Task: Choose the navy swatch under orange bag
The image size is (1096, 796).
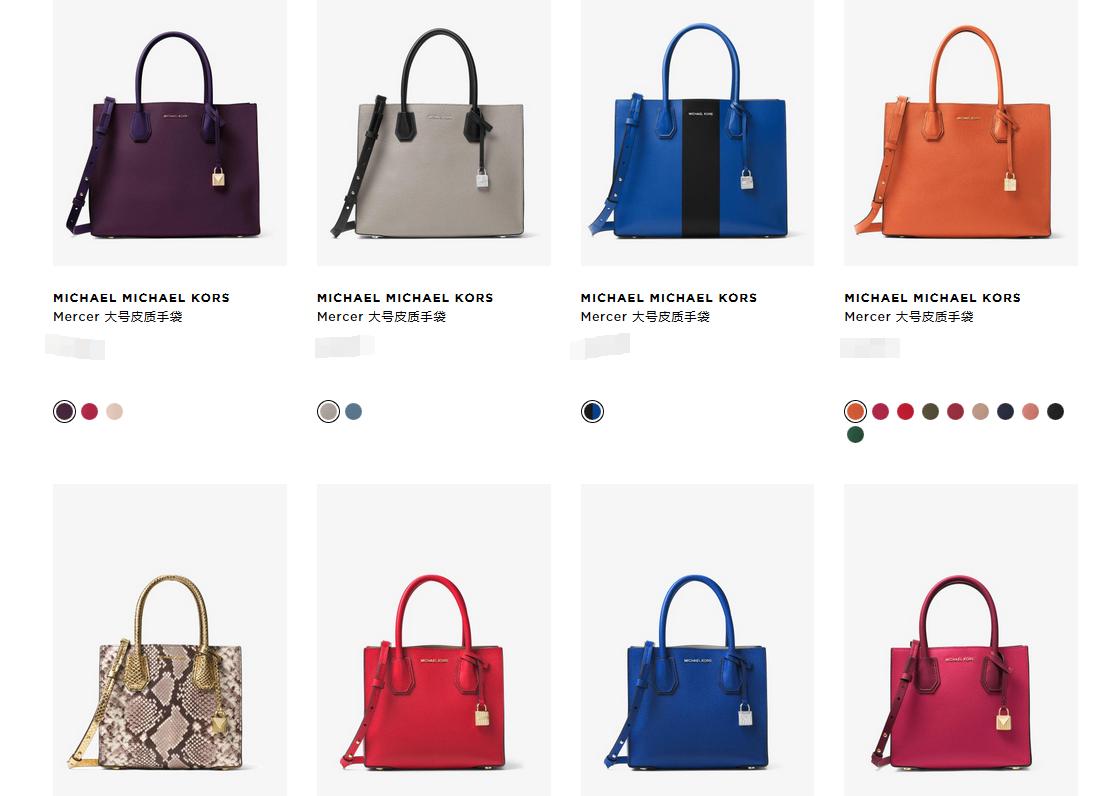Action: [1006, 412]
